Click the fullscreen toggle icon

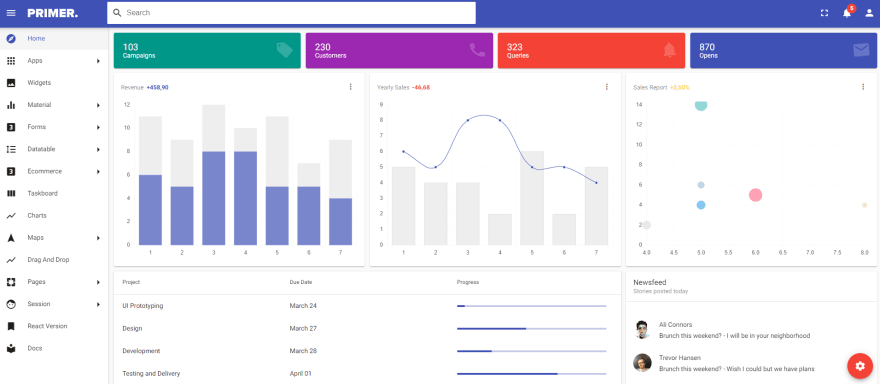point(824,13)
